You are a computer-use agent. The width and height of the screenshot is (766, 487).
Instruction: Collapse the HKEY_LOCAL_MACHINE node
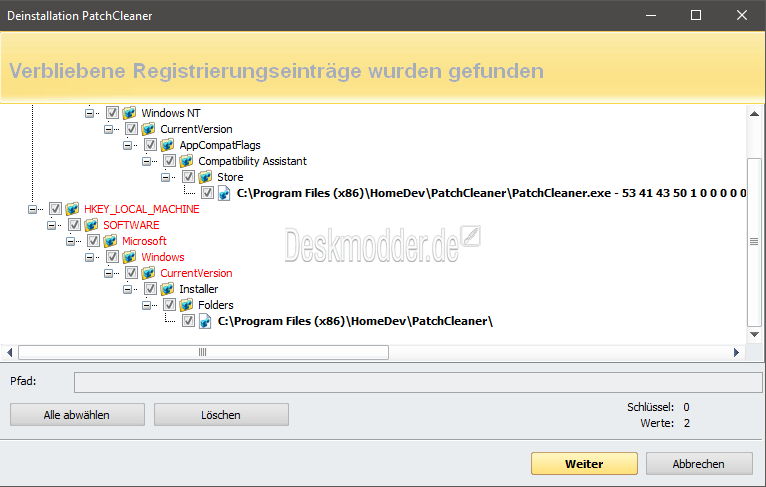[32, 209]
